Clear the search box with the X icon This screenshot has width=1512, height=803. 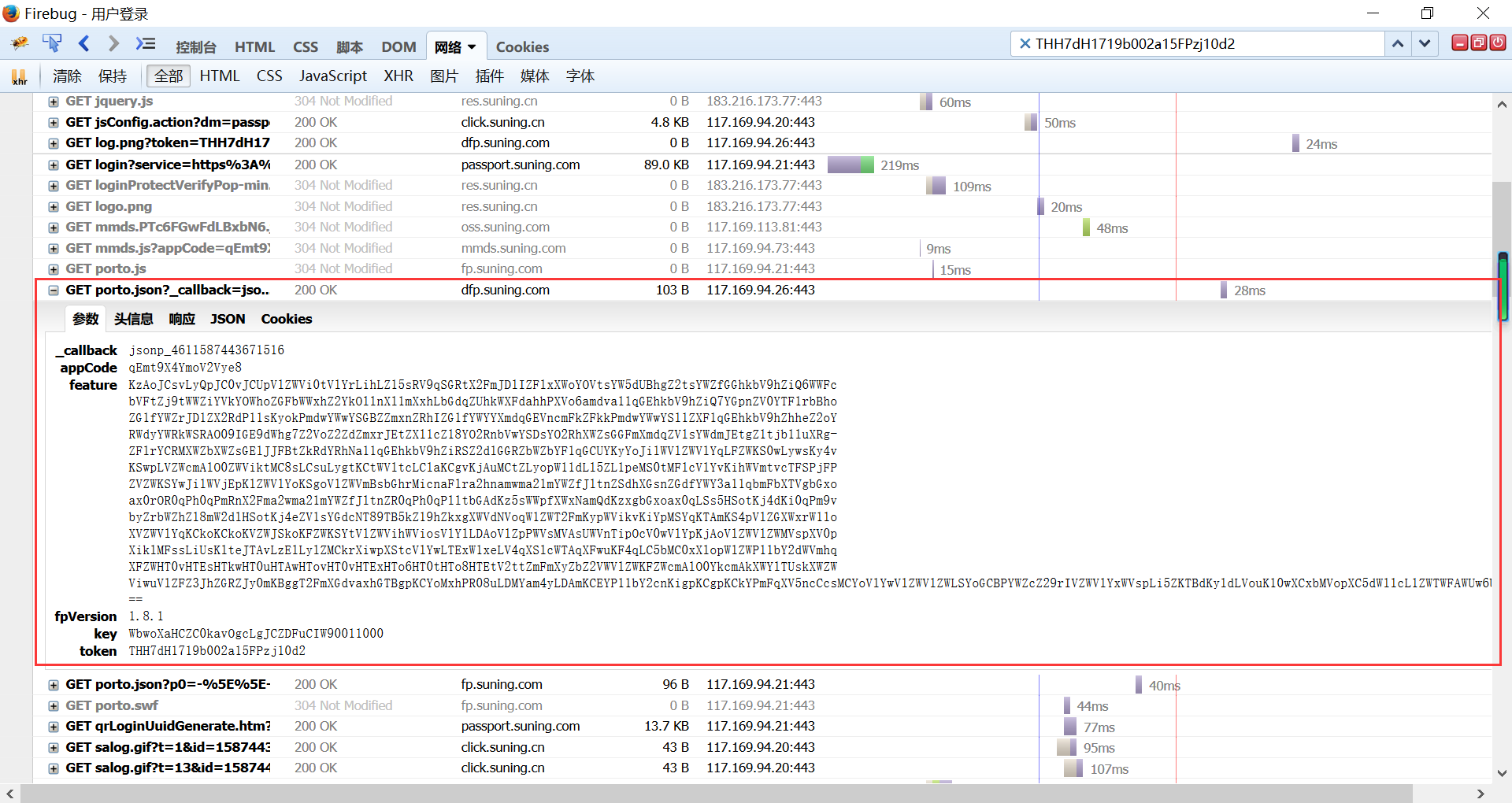pos(1025,44)
